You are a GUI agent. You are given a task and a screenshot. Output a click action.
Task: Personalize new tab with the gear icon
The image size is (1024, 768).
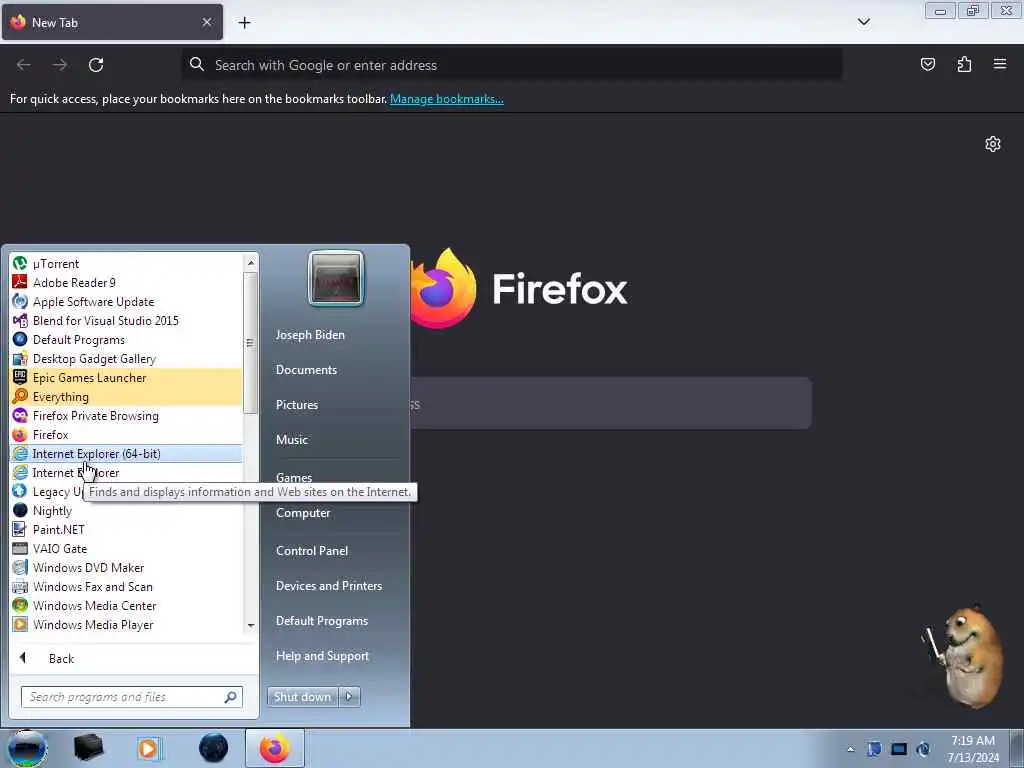coord(993,144)
